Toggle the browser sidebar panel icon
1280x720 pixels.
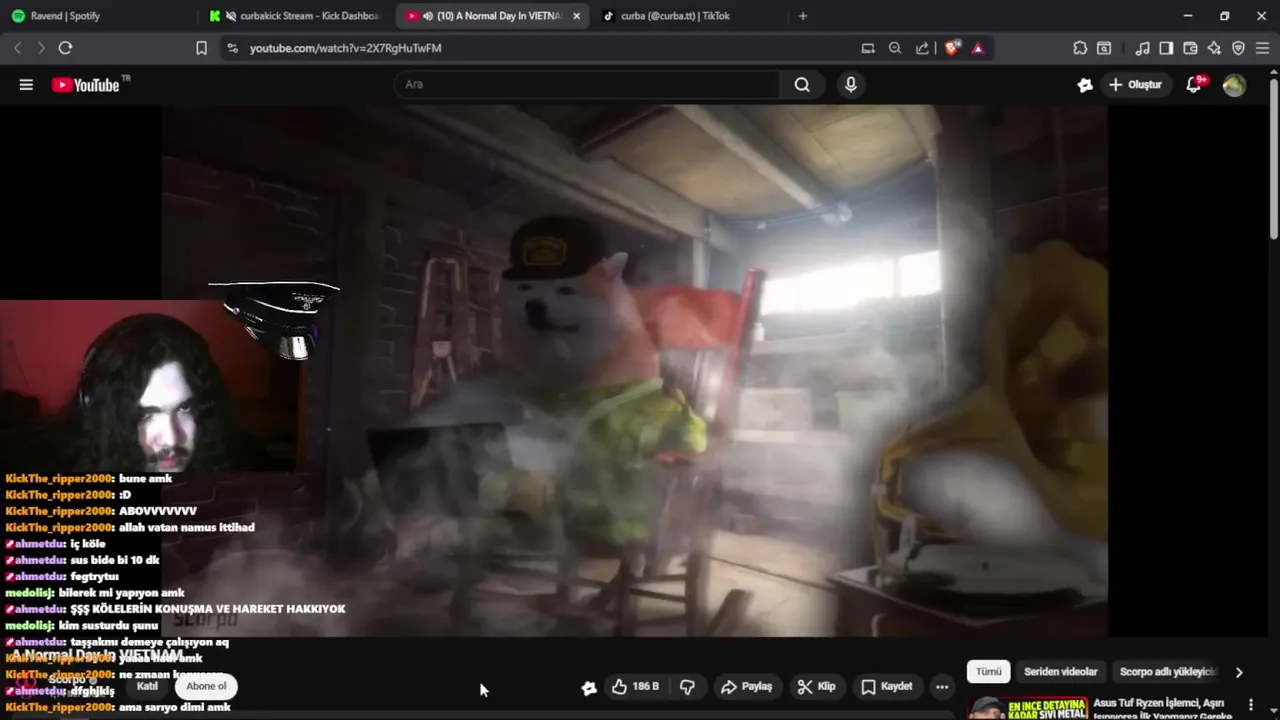tap(1166, 48)
